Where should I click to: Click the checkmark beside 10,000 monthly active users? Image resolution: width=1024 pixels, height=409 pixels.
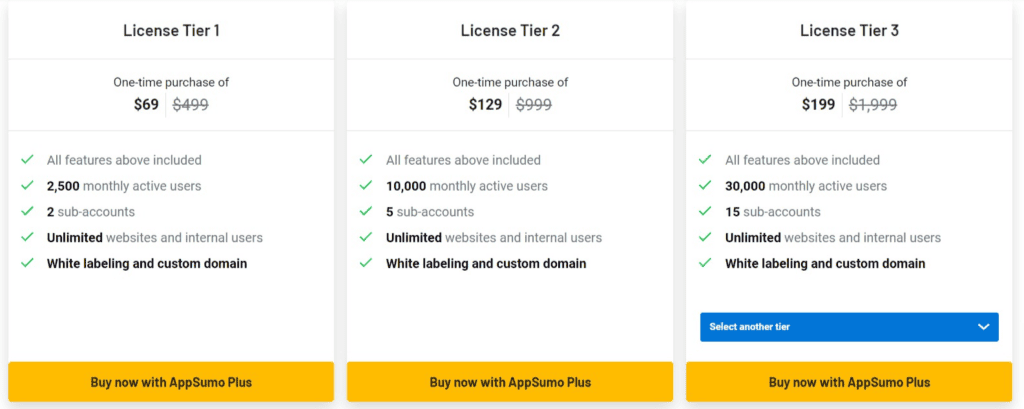366,186
